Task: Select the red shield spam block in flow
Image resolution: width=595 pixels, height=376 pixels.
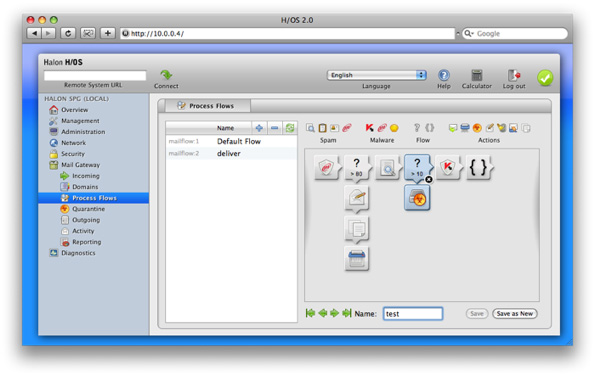Action: coord(327,167)
